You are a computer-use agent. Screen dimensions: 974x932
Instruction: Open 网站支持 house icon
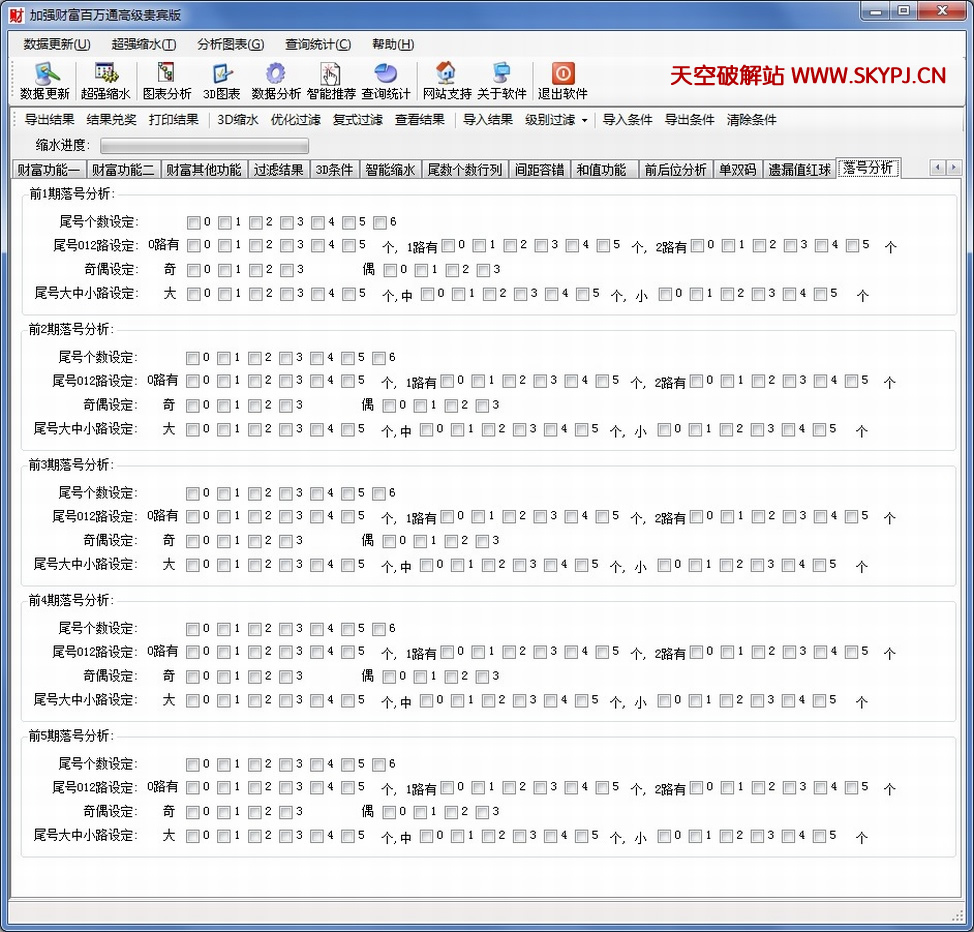446,75
